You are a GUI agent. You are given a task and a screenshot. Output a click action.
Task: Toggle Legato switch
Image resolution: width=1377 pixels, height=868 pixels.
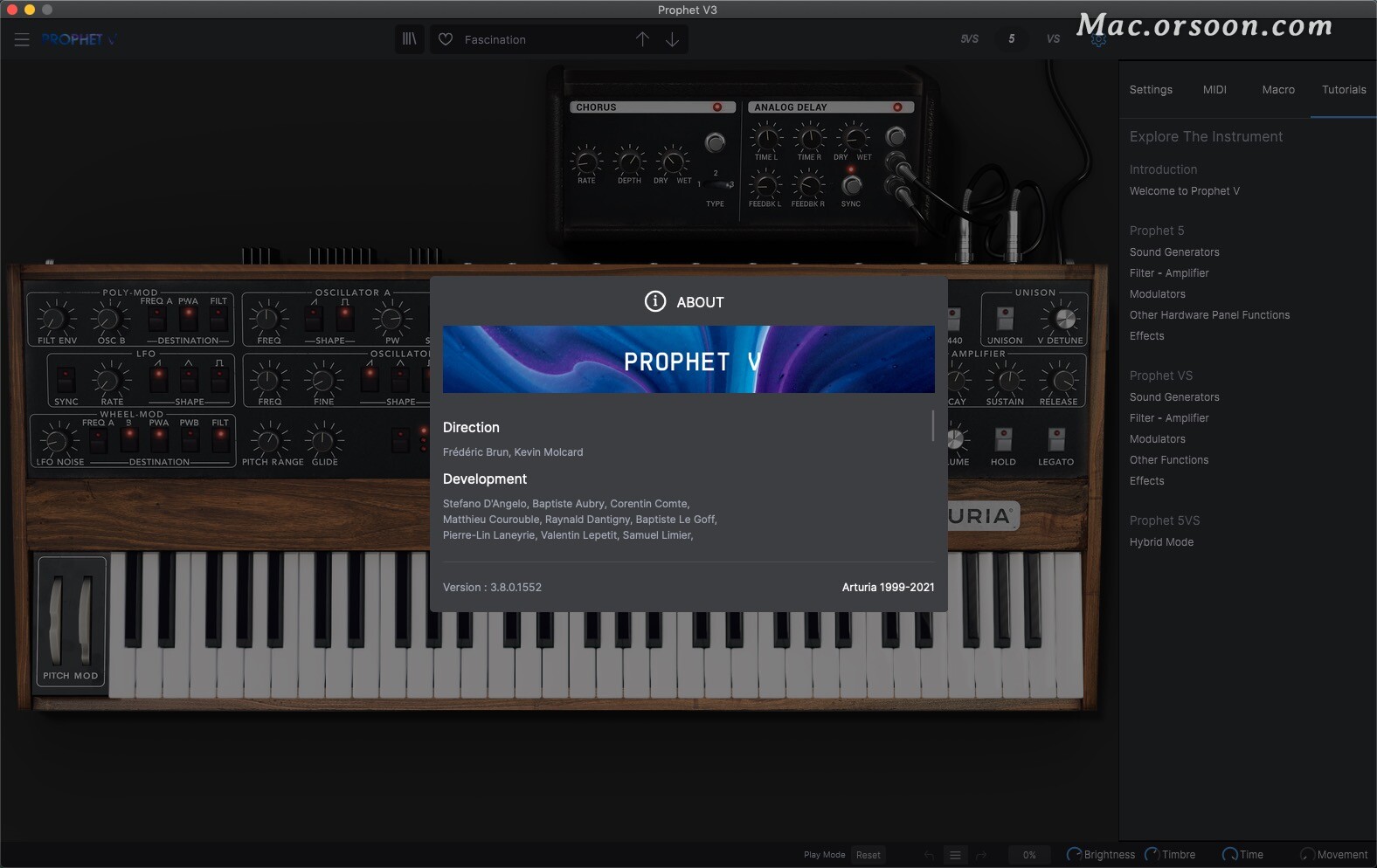pyautogui.click(x=1056, y=439)
